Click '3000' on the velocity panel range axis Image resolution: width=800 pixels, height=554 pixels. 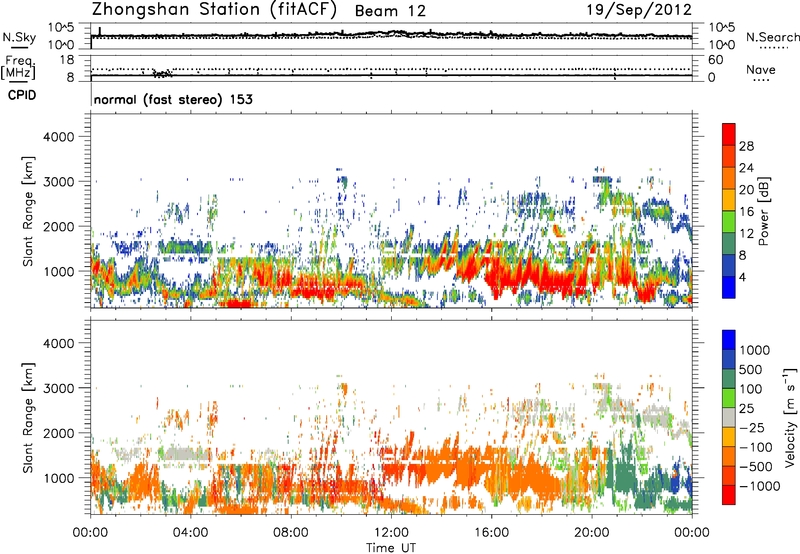[x=58, y=388]
